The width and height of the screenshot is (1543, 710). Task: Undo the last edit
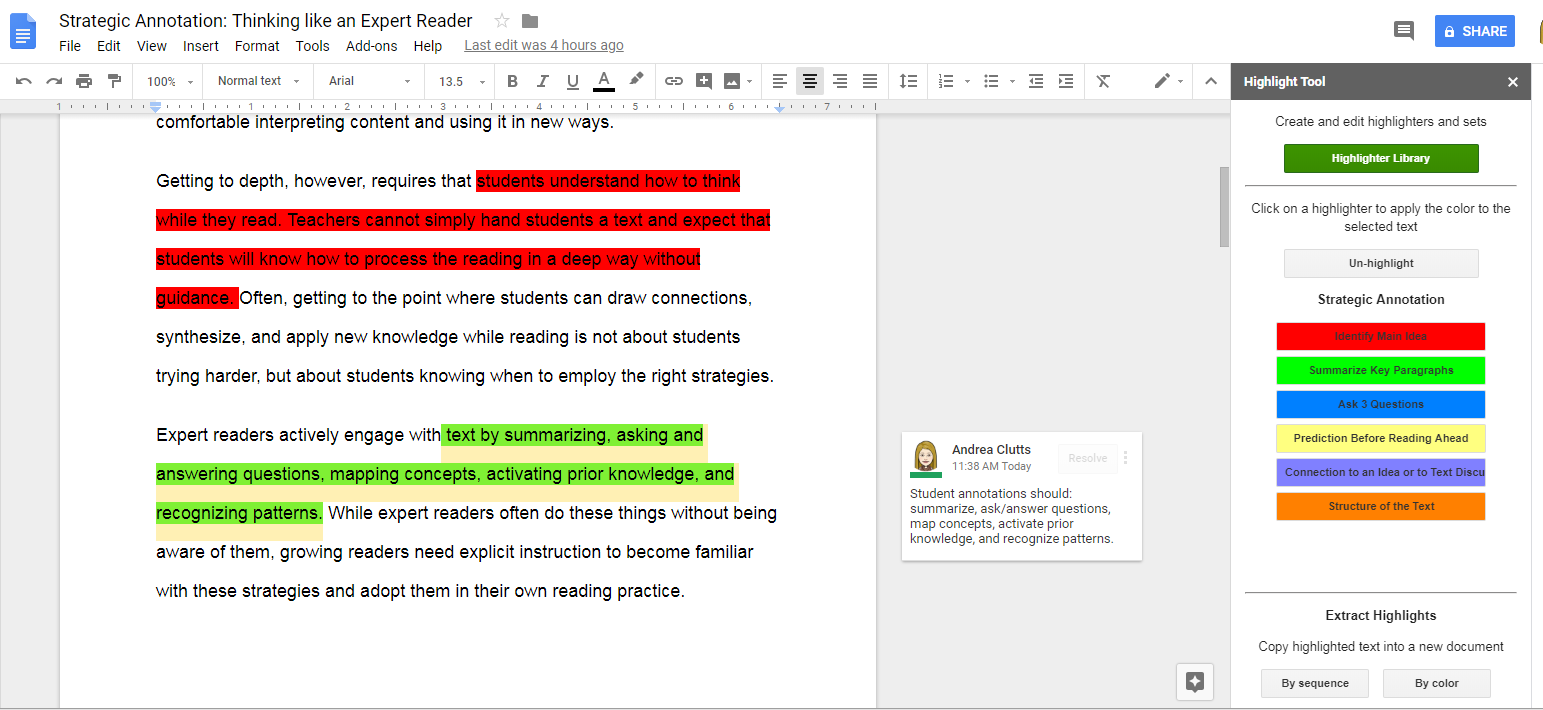coord(23,81)
